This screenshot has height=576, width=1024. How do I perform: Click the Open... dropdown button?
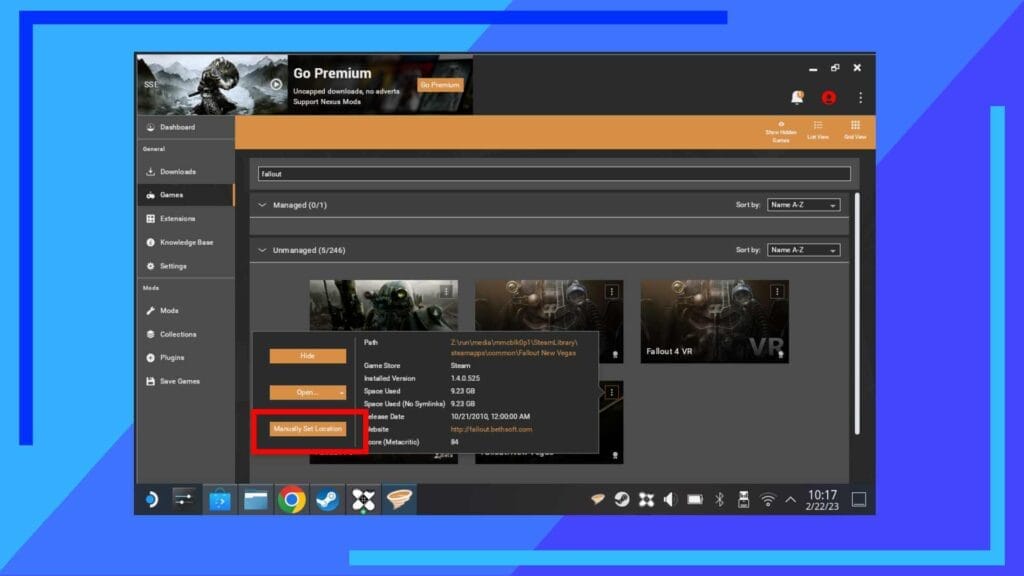tap(308, 392)
